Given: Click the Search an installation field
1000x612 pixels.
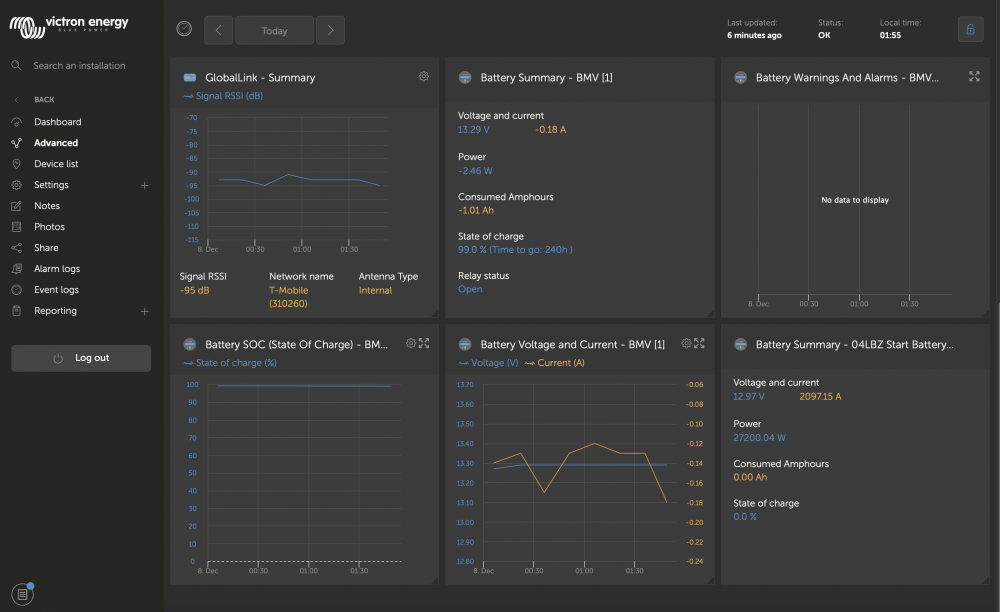Looking at the screenshot, I should pos(79,66).
